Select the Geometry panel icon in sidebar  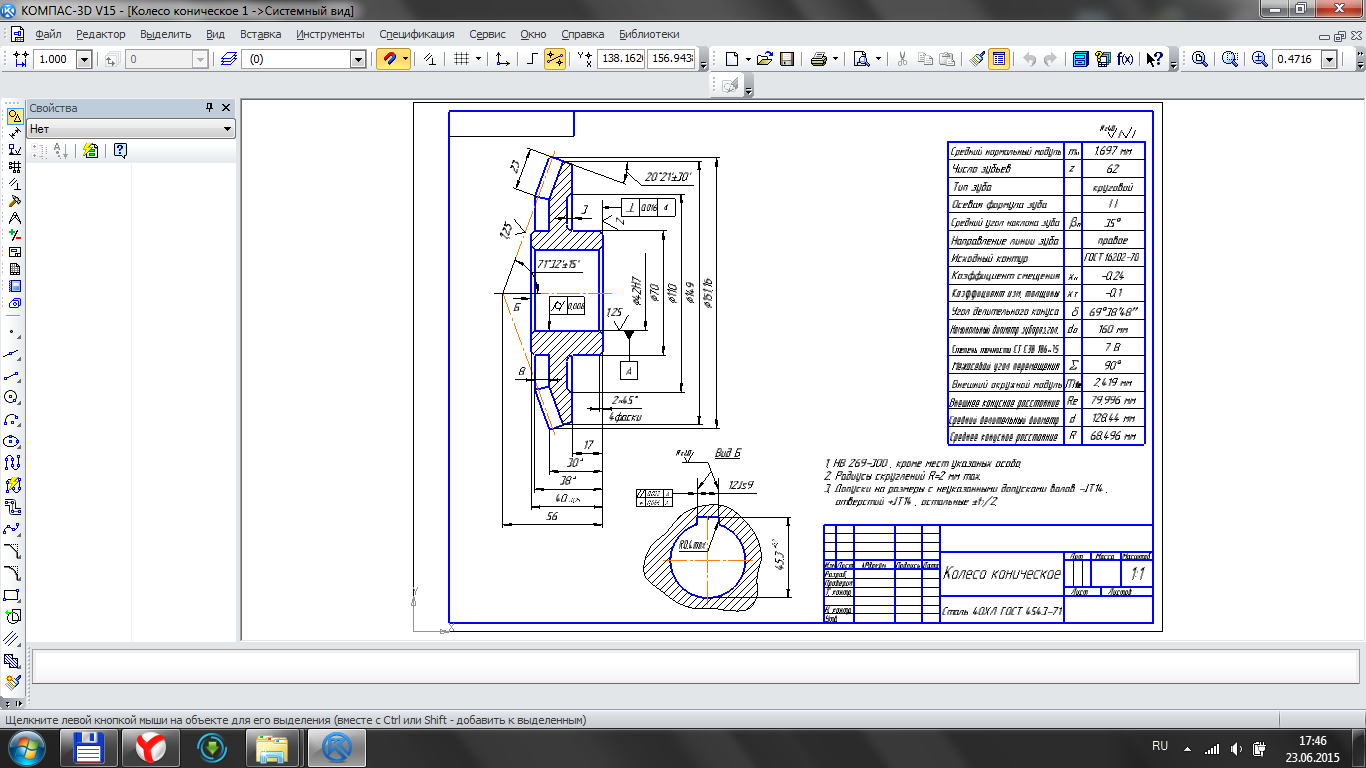coord(14,115)
